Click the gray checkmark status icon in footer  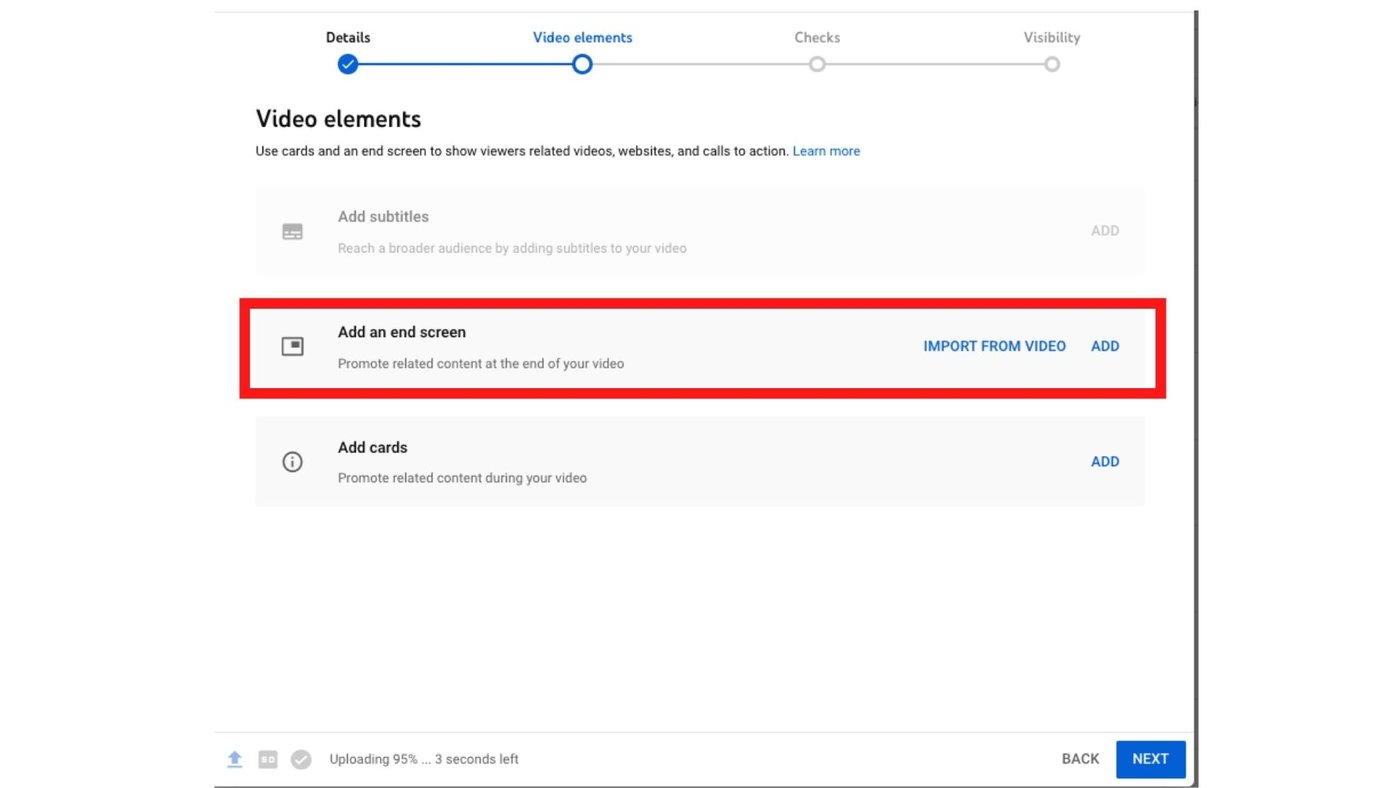coord(301,760)
